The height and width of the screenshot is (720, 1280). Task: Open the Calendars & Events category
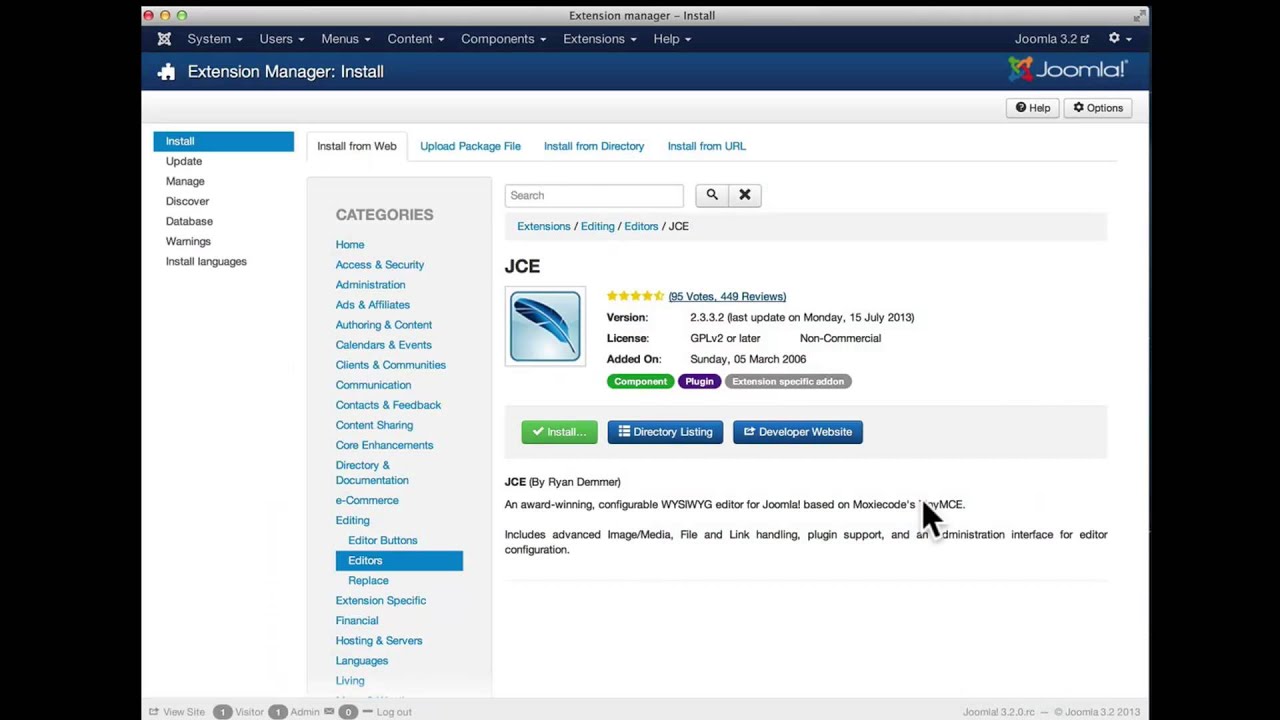(x=384, y=344)
